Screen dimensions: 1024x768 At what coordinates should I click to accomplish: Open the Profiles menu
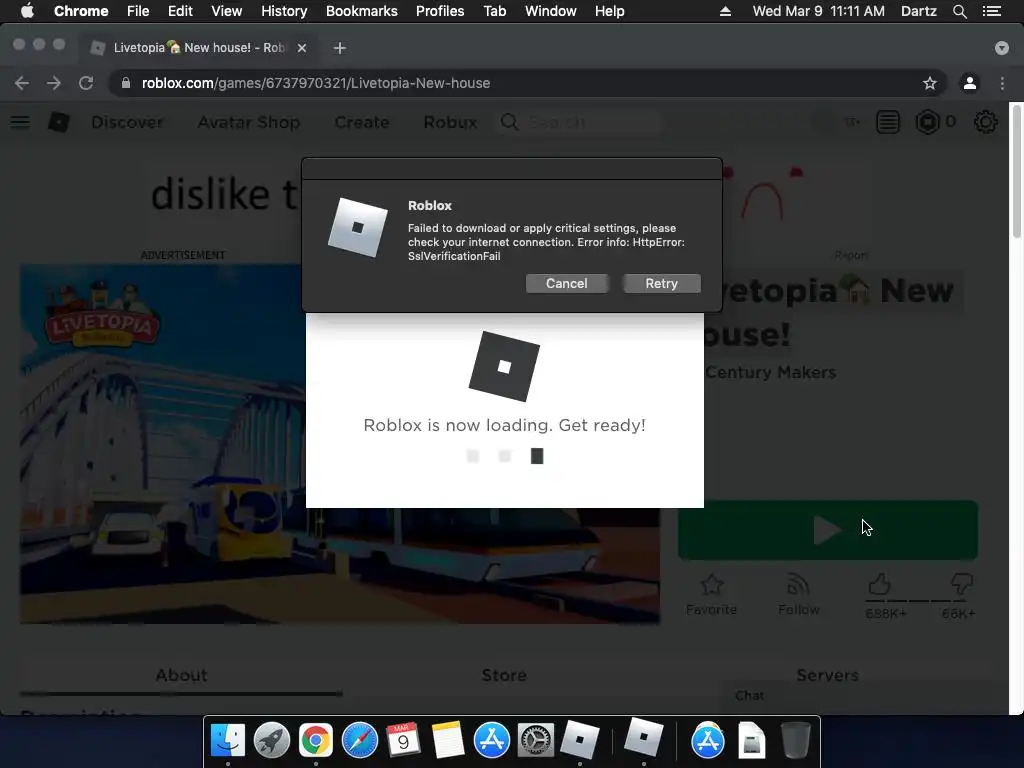click(440, 11)
